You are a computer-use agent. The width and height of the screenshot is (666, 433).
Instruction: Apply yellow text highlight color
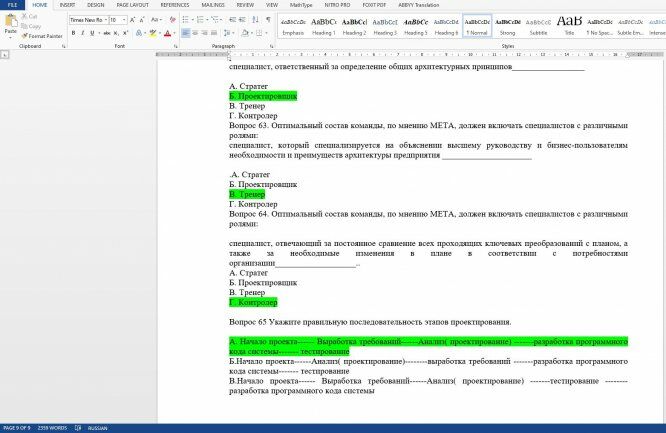[x=152, y=33]
